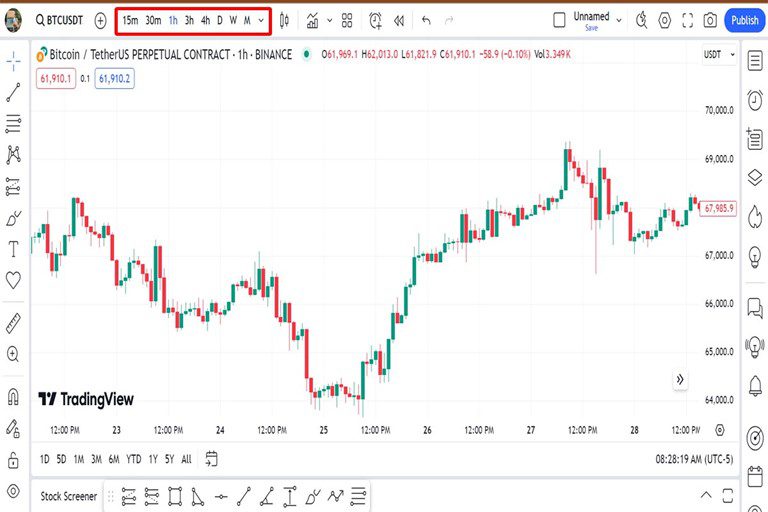The image size is (768, 512).
Task: Open the watchlist panel icon
Action: pyautogui.click(x=755, y=61)
